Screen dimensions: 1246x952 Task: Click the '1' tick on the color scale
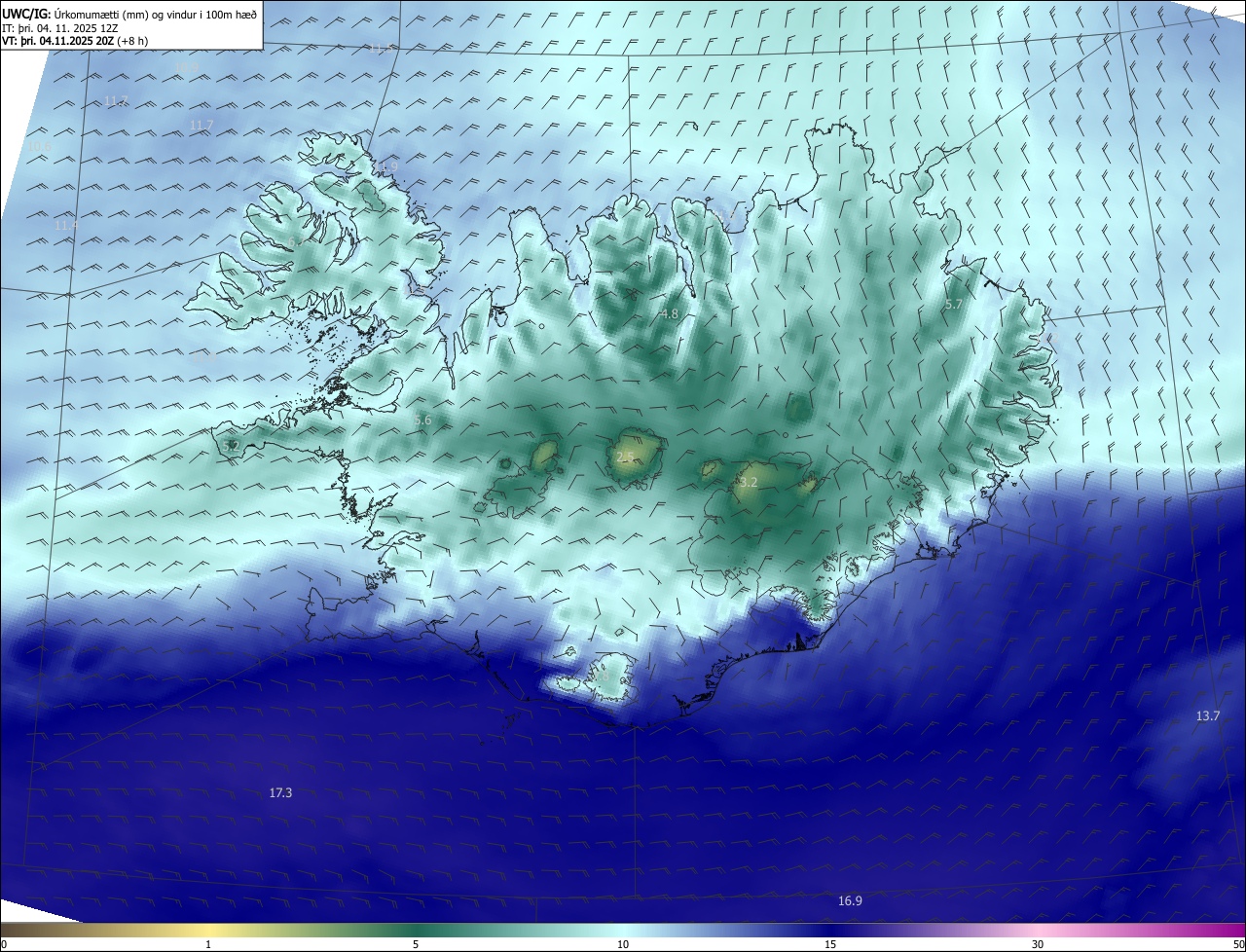point(208,945)
